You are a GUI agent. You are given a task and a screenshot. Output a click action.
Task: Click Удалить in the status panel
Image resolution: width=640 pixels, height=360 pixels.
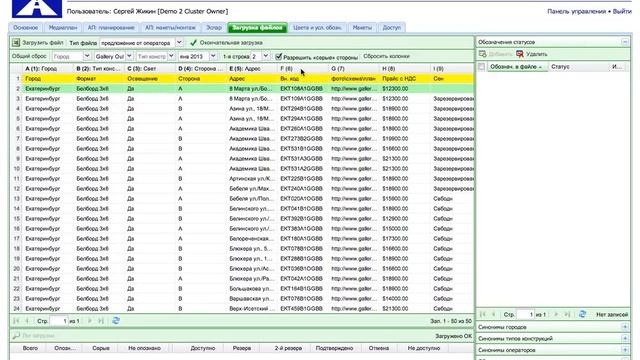tap(532, 54)
